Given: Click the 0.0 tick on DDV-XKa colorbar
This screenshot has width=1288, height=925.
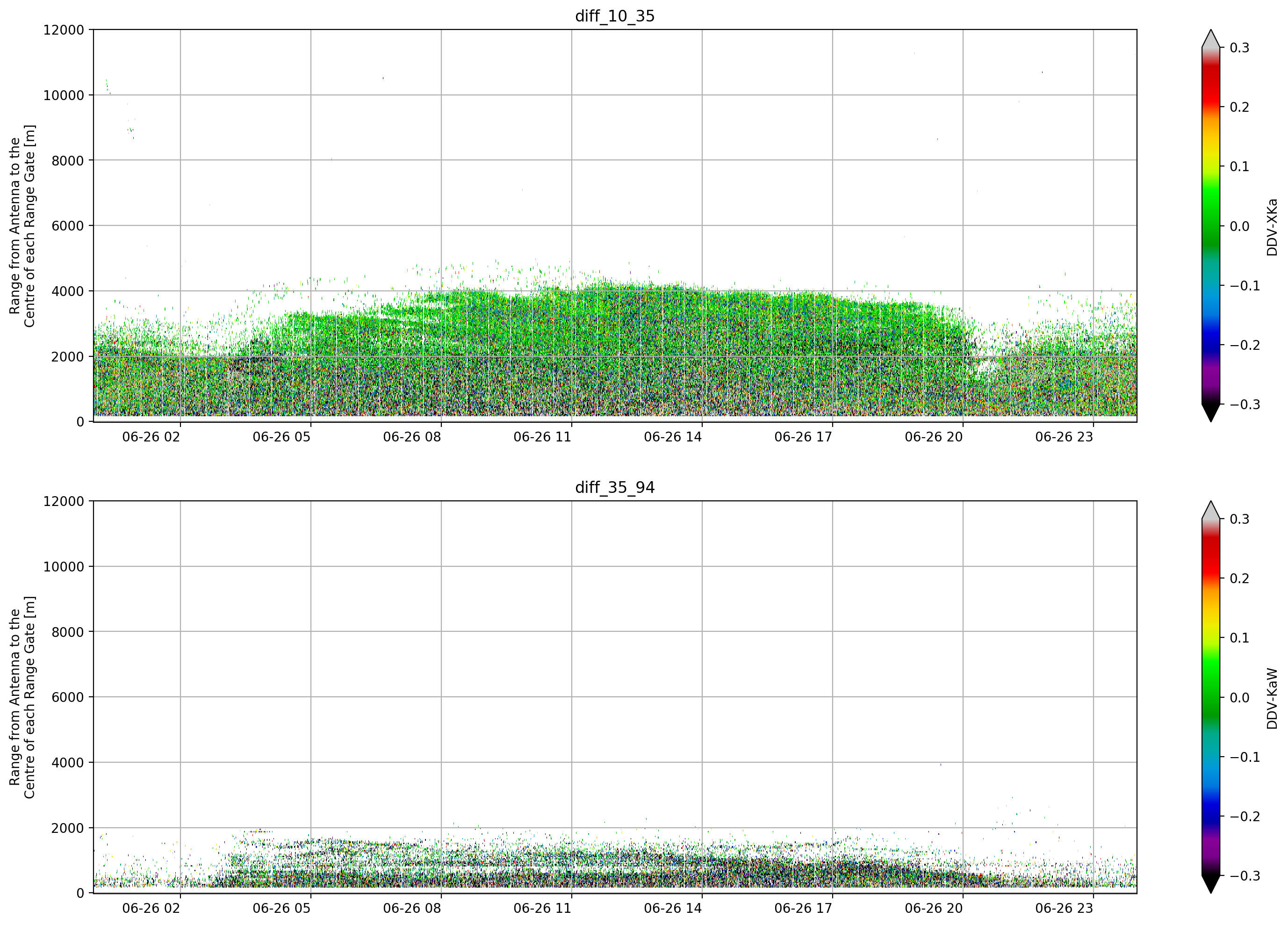Looking at the screenshot, I should click(1239, 226).
